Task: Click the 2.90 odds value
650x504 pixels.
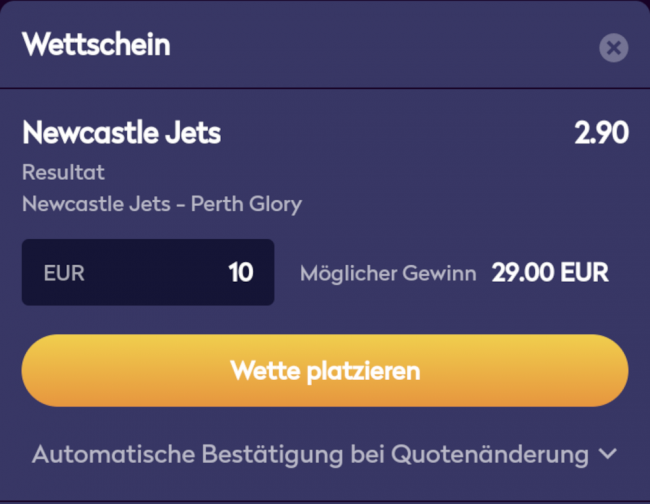Action: pos(601,132)
